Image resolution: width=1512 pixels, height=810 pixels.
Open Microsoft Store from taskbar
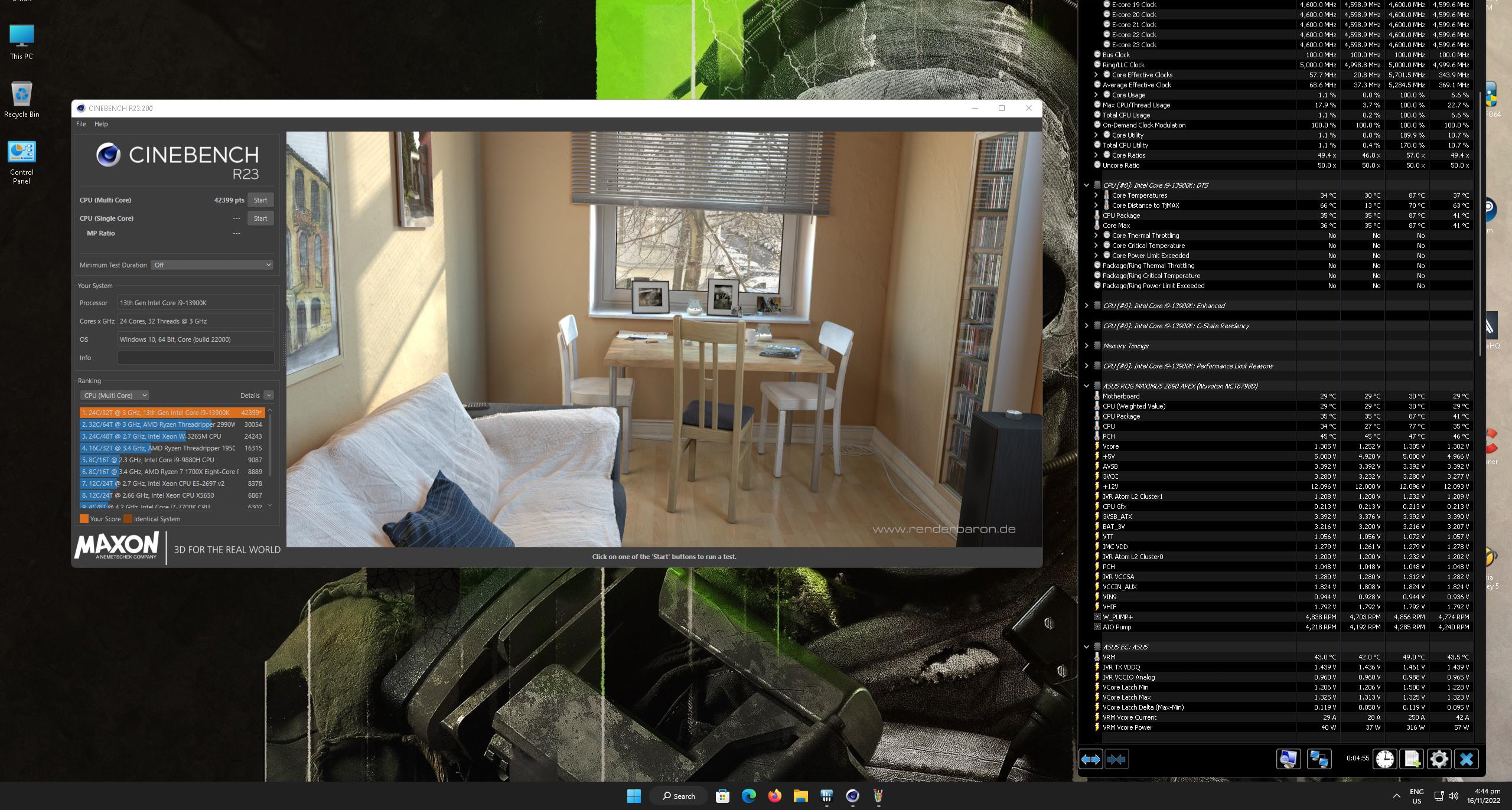point(722,796)
